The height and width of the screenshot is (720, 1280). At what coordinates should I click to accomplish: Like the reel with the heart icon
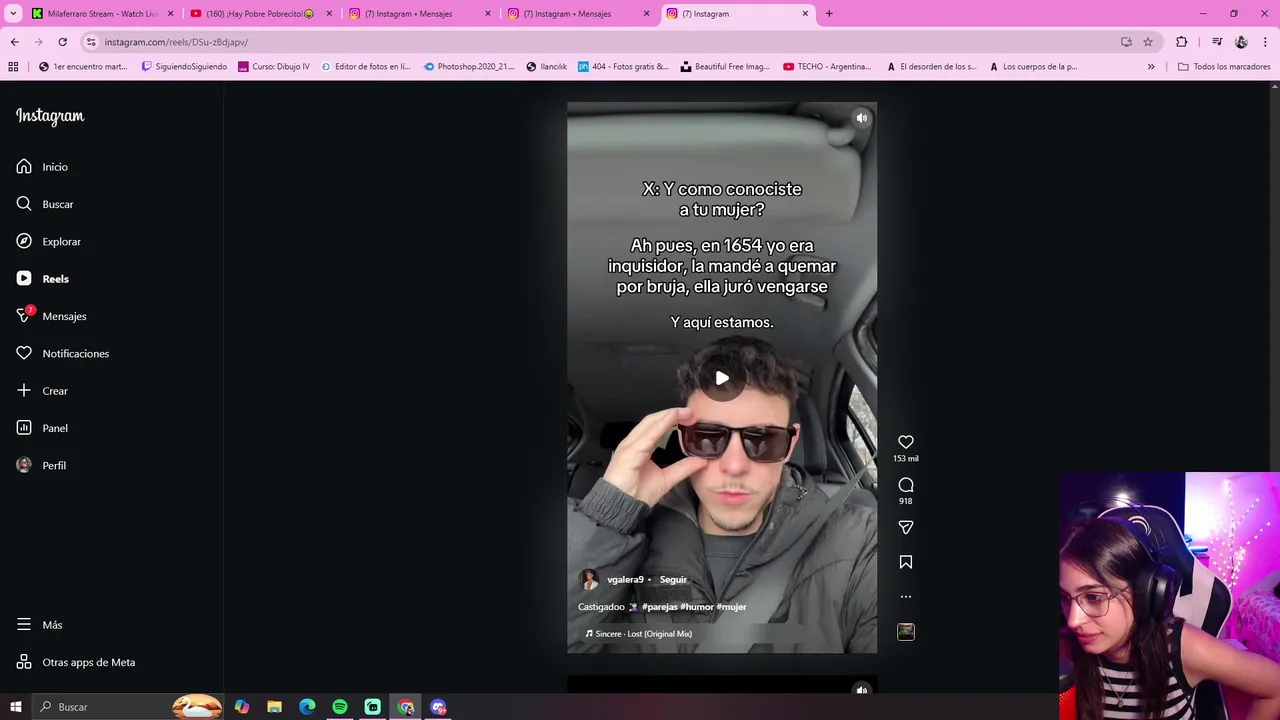point(906,442)
